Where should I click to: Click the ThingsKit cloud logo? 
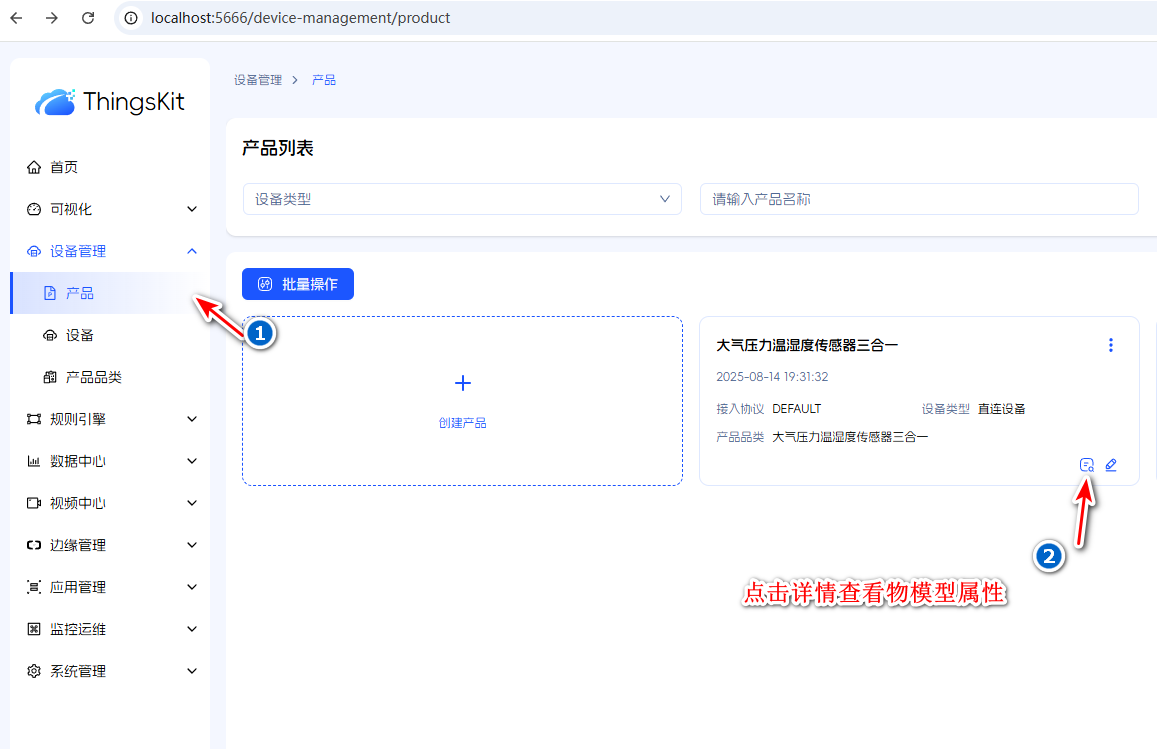55,101
